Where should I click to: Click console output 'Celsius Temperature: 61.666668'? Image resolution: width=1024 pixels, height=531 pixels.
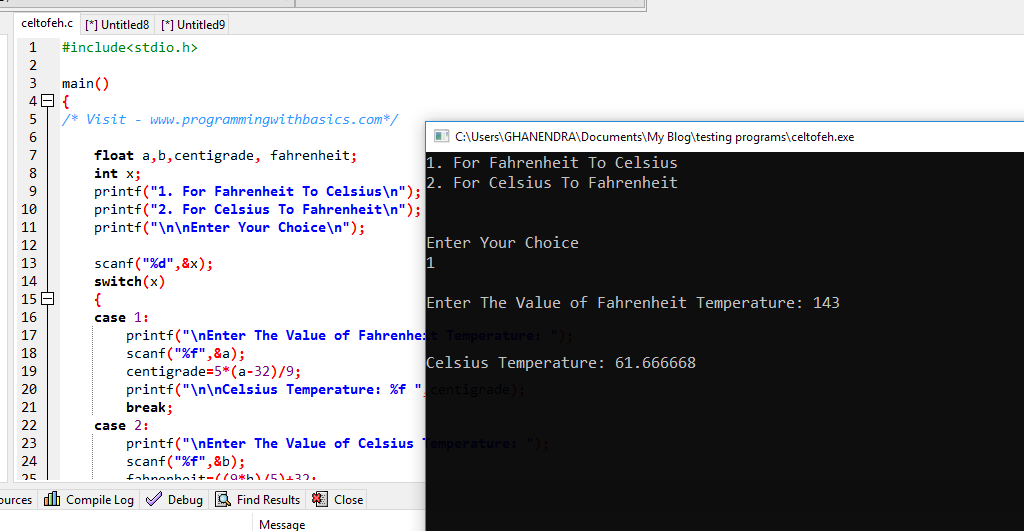point(561,362)
